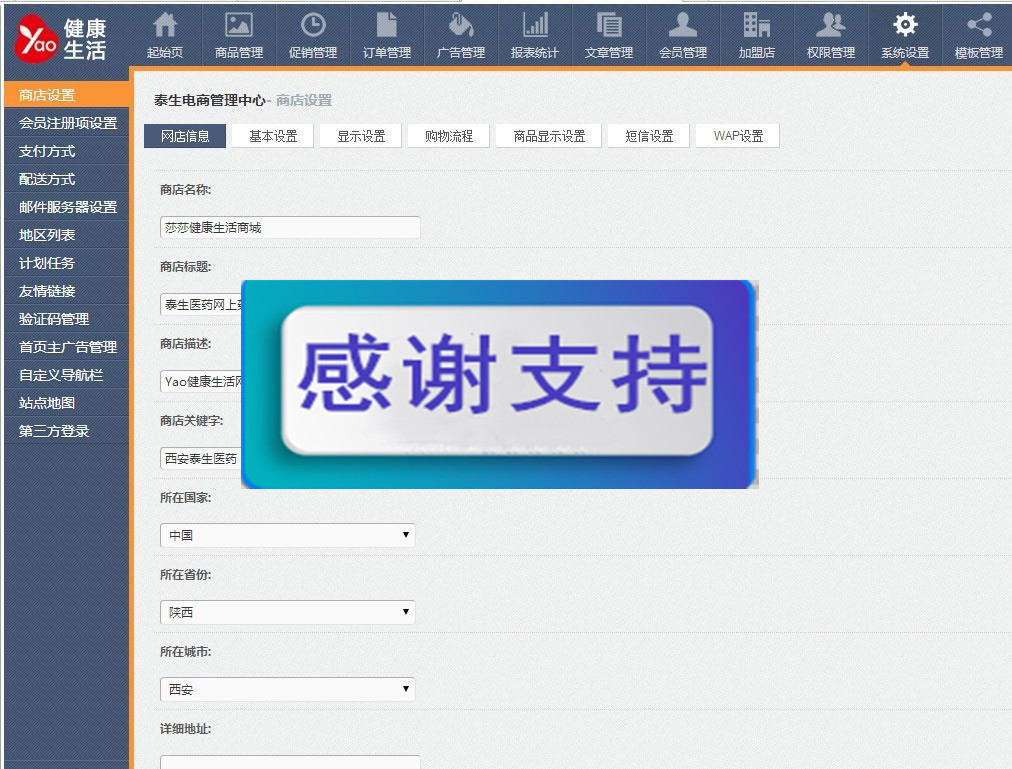Expand the 所在国家 dropdown
This screenshot has height=769, width=1012.
(287, 535)
